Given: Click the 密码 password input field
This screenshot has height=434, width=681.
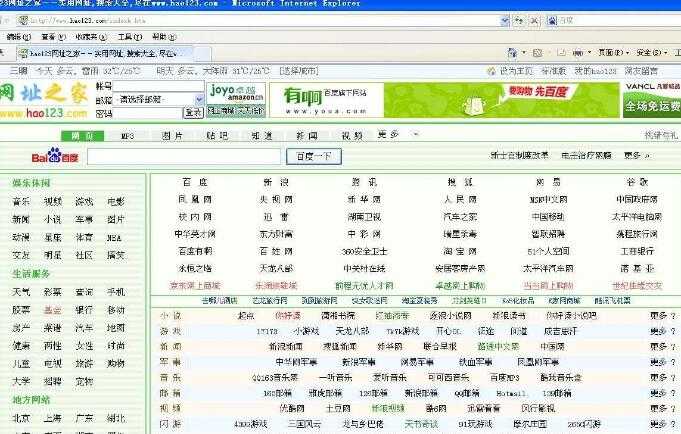Looking at the screenshot, I should point(148,113).
